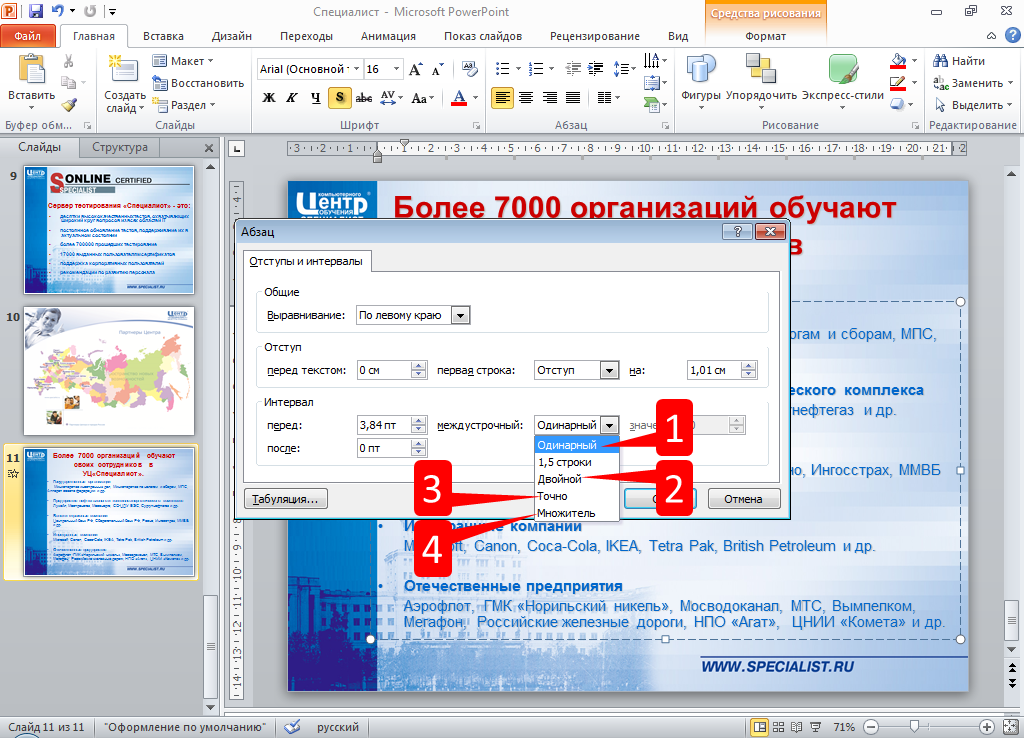
Task: Open the Выравнивание alignment dropdown
Action: [x=460, y=315]
